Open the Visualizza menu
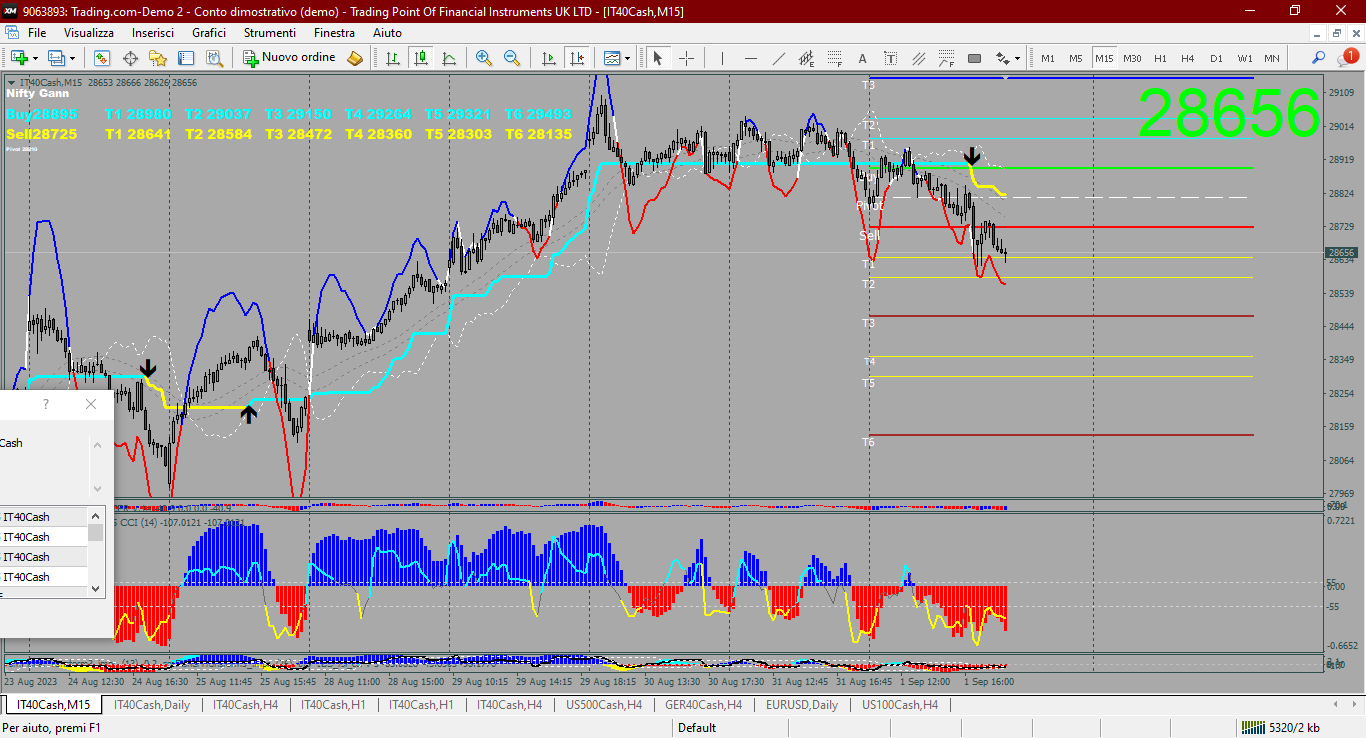 coord(89,33)
